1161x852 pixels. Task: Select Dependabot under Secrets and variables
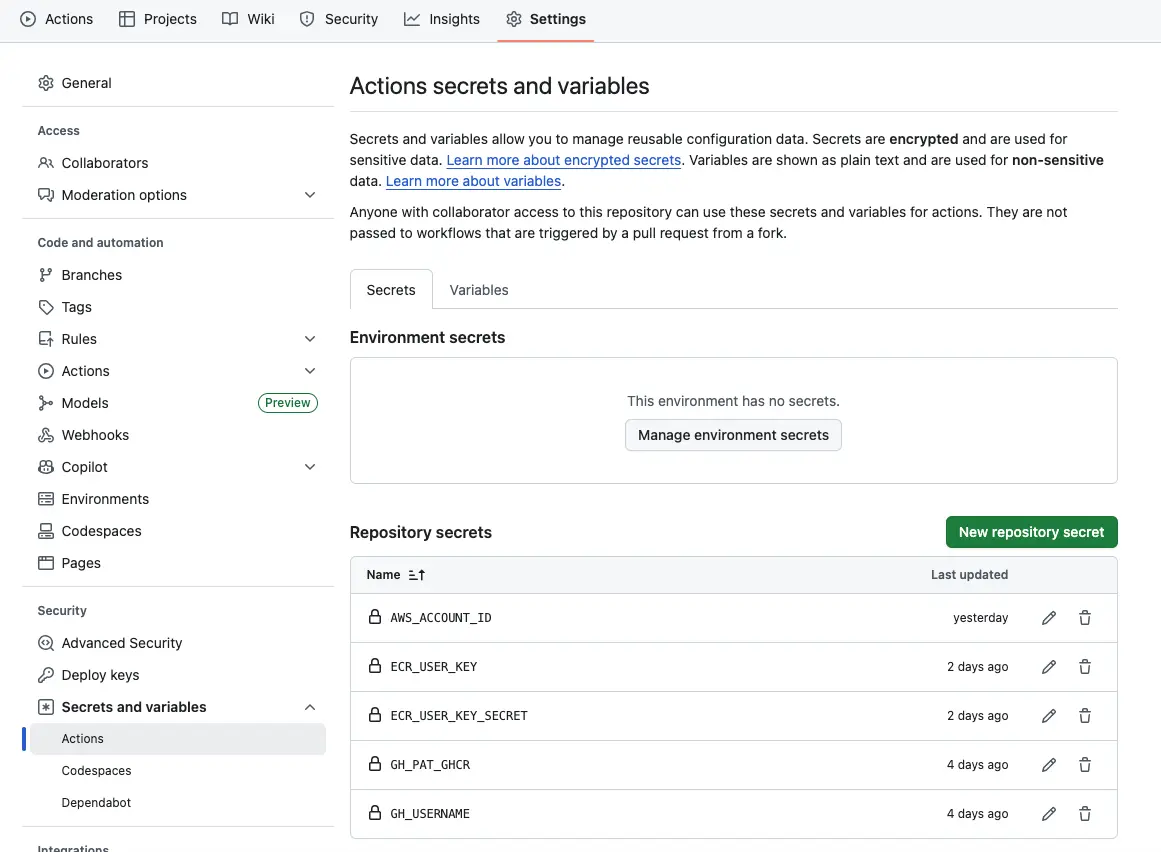coord(96,803)
